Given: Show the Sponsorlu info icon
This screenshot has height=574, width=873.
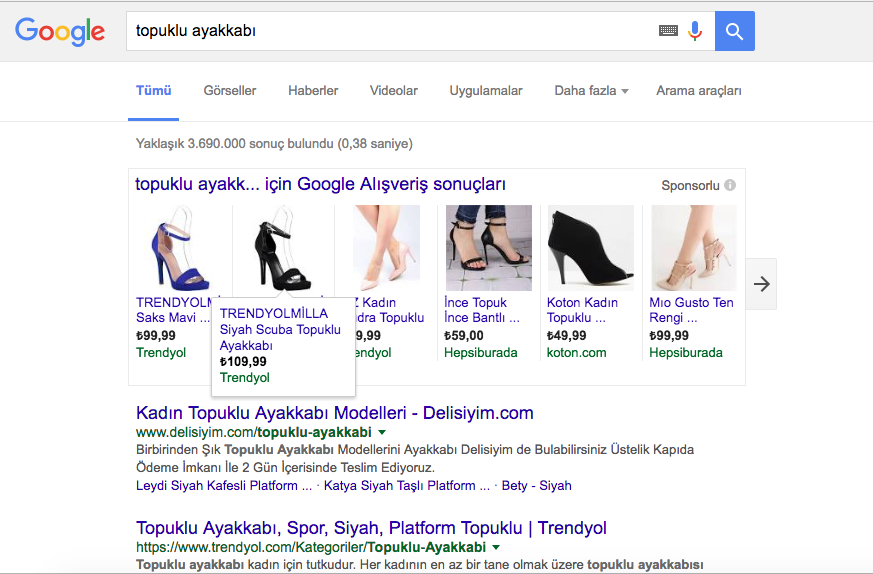Looking at the screenshot, I should pos(730,185).
